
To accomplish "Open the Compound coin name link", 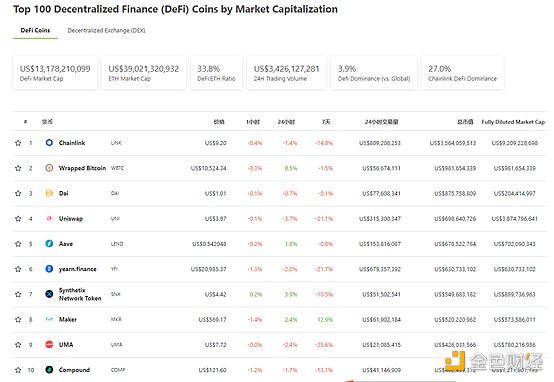I will click(74, 370).
